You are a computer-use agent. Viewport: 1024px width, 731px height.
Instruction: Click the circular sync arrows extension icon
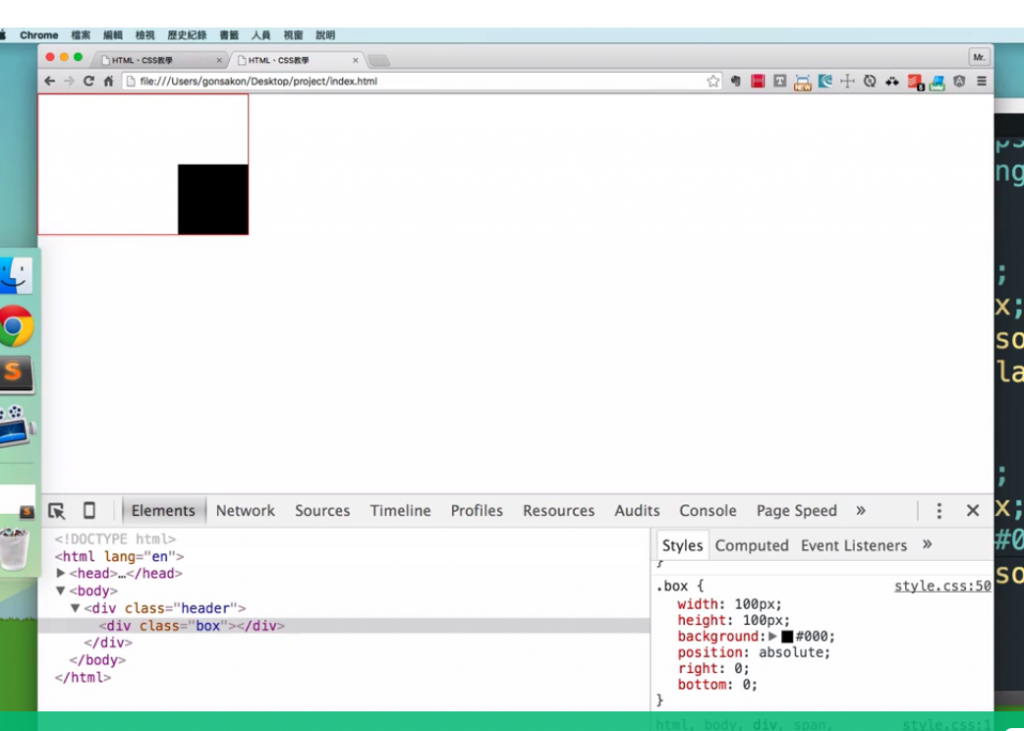(x=870, y=81)
